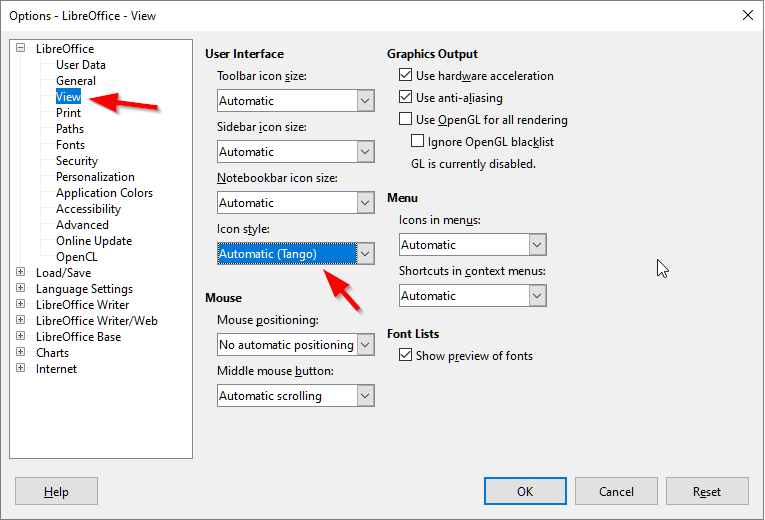The image size is (765, 520).
Task: Open the Online Update page
Action: point(94,241)
